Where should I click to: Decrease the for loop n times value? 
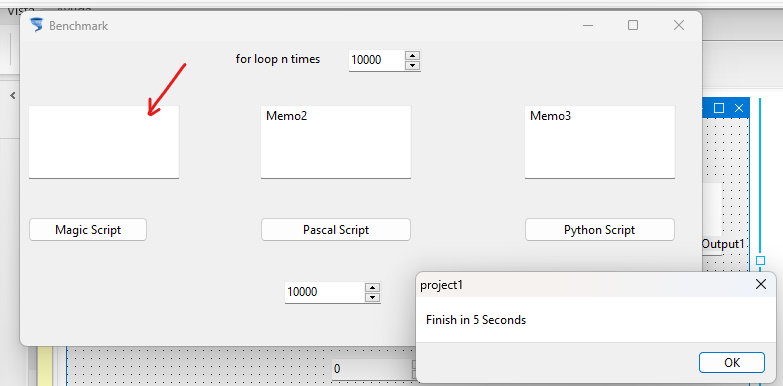412,65
